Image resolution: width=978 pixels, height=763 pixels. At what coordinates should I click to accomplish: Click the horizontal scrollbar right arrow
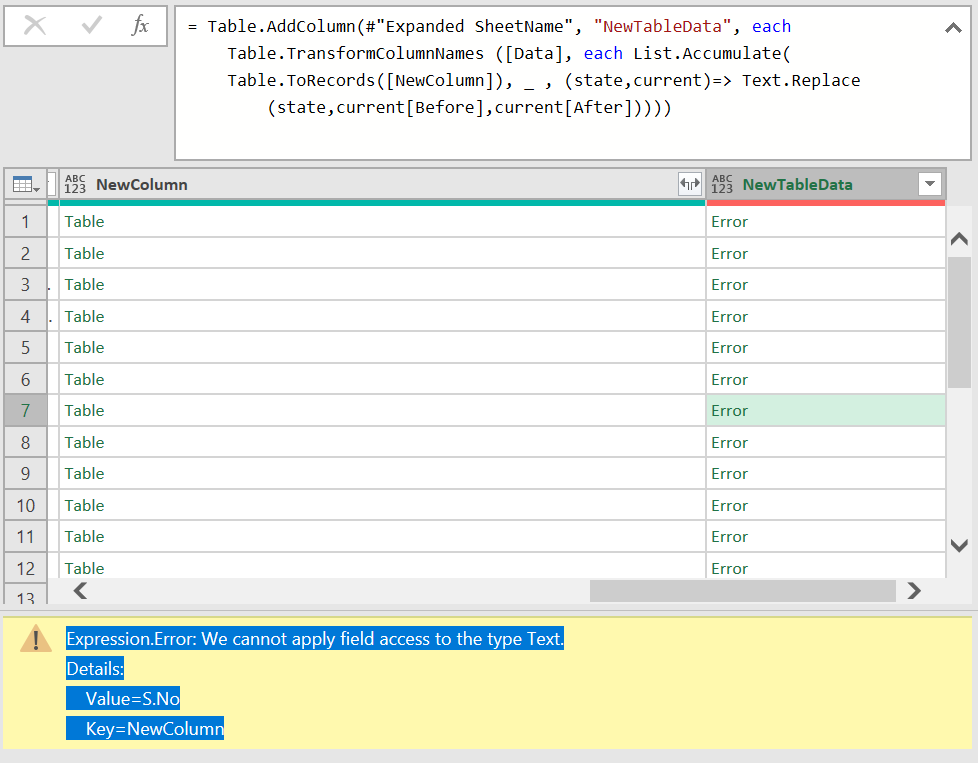(914, 590)
